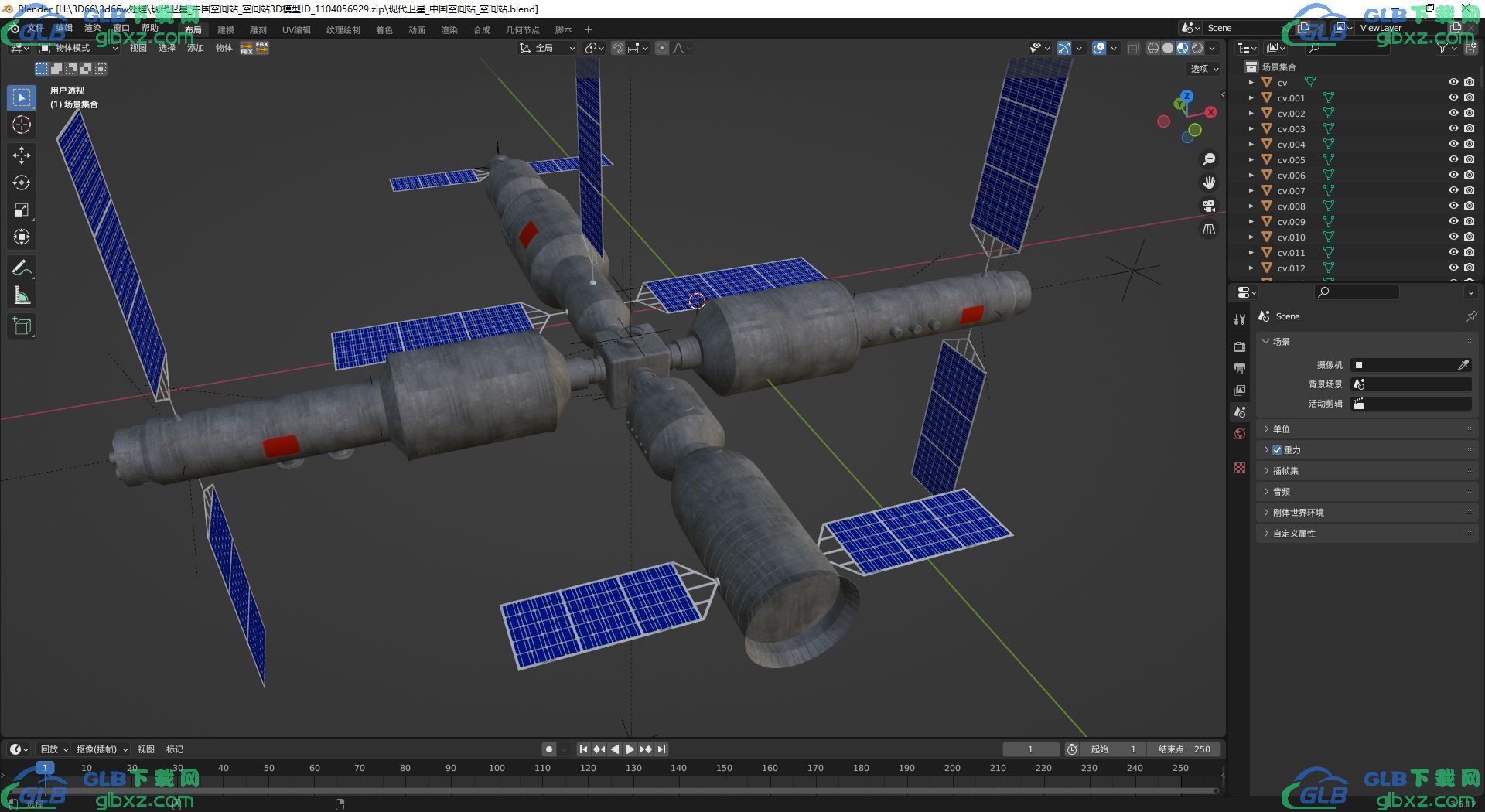
Task: Open the 物体模式 object mode dropdown
Action: [x=78, y=48]
